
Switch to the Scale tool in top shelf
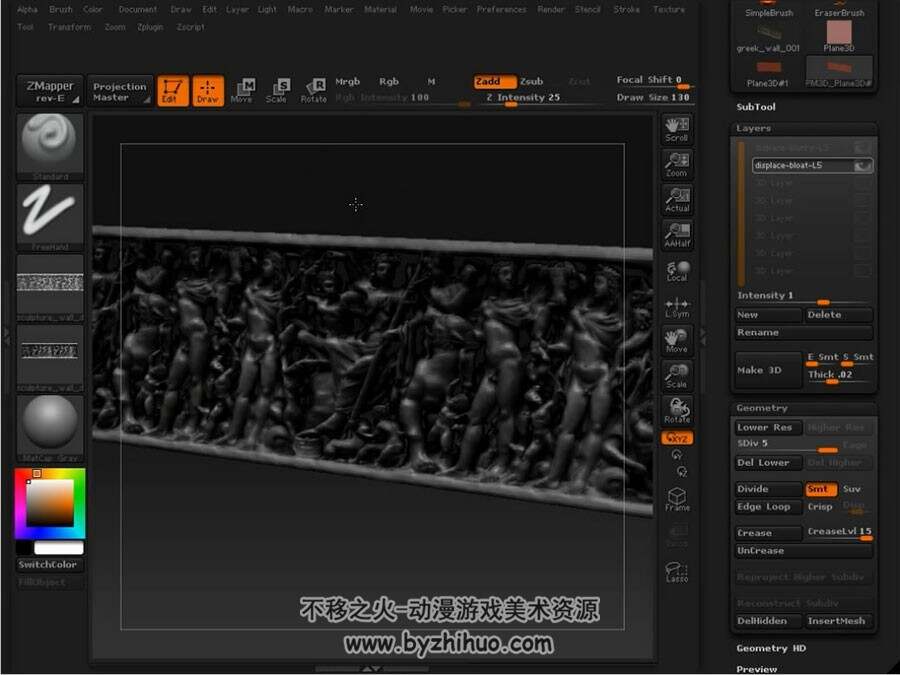pos(277,91)
